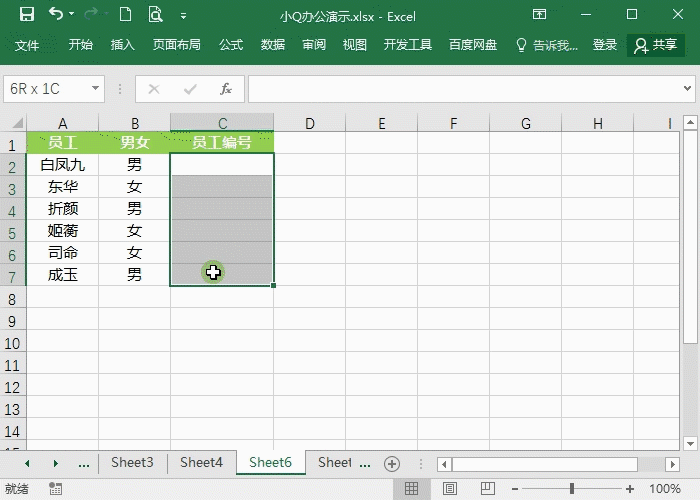Expand the formula bar with chevron
The height and width of the screenshot is (500, 700).
688,88
